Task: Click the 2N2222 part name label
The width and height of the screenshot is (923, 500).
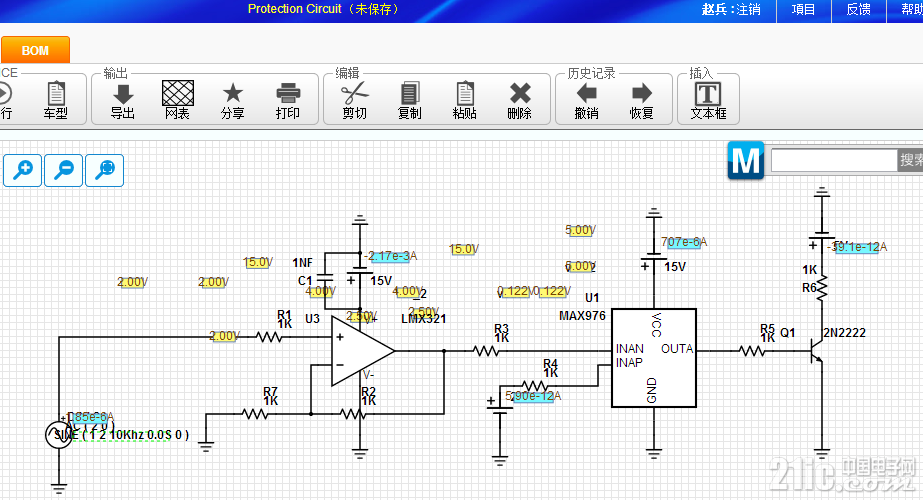Action: point(845,333)
